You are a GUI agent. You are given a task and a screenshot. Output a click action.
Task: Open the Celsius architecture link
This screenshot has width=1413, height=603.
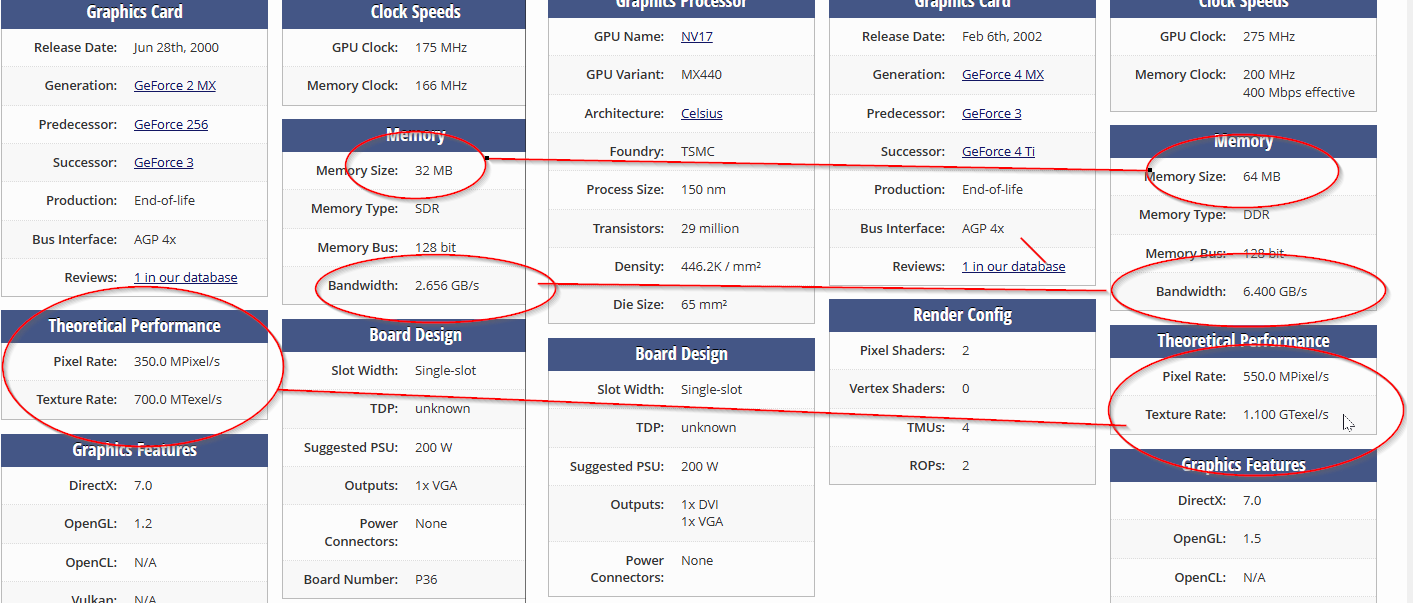(x=701, y=114)
